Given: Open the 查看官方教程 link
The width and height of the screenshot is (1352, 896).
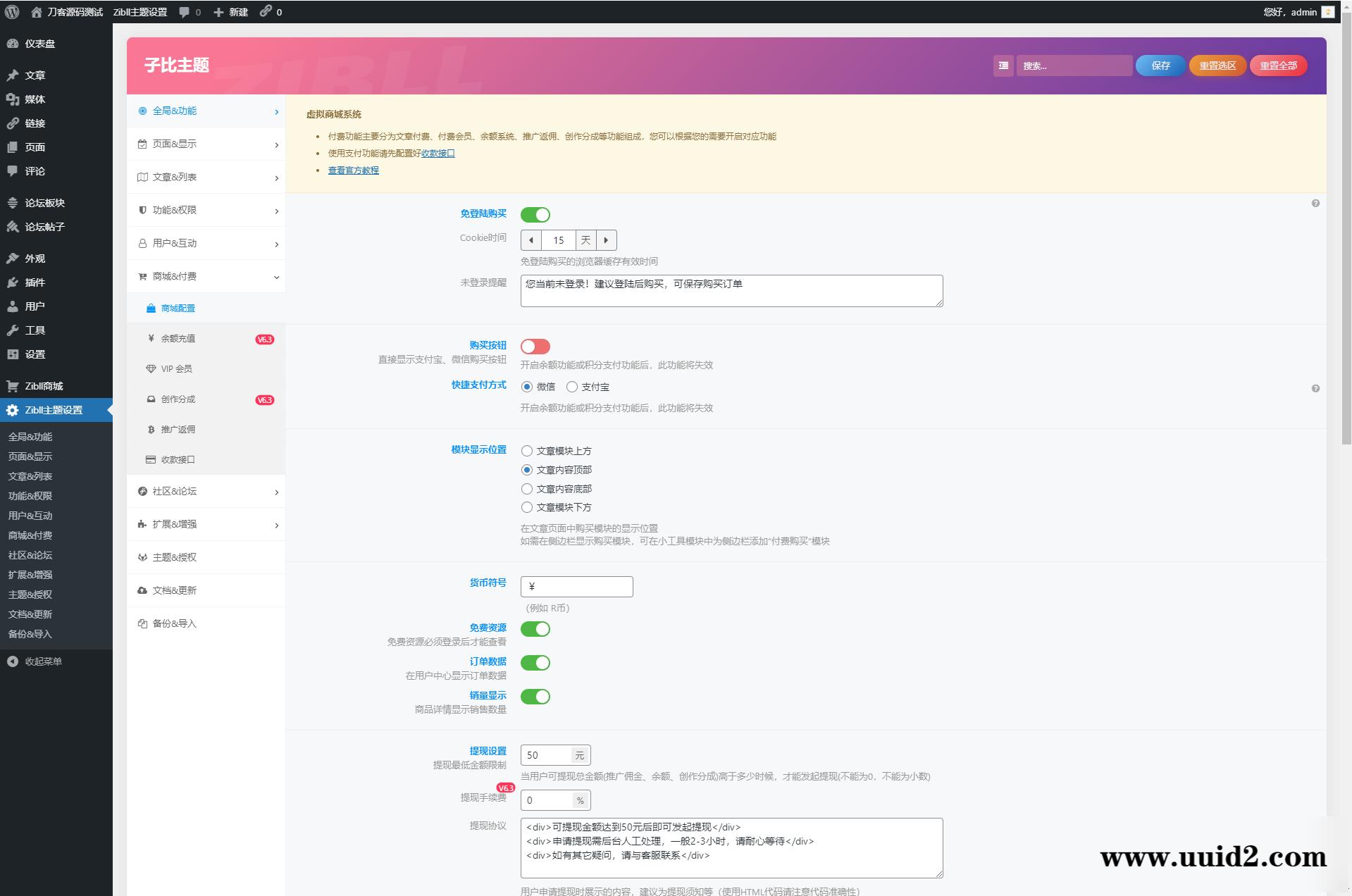Looking at the screenshot, I should pos(353,170).
